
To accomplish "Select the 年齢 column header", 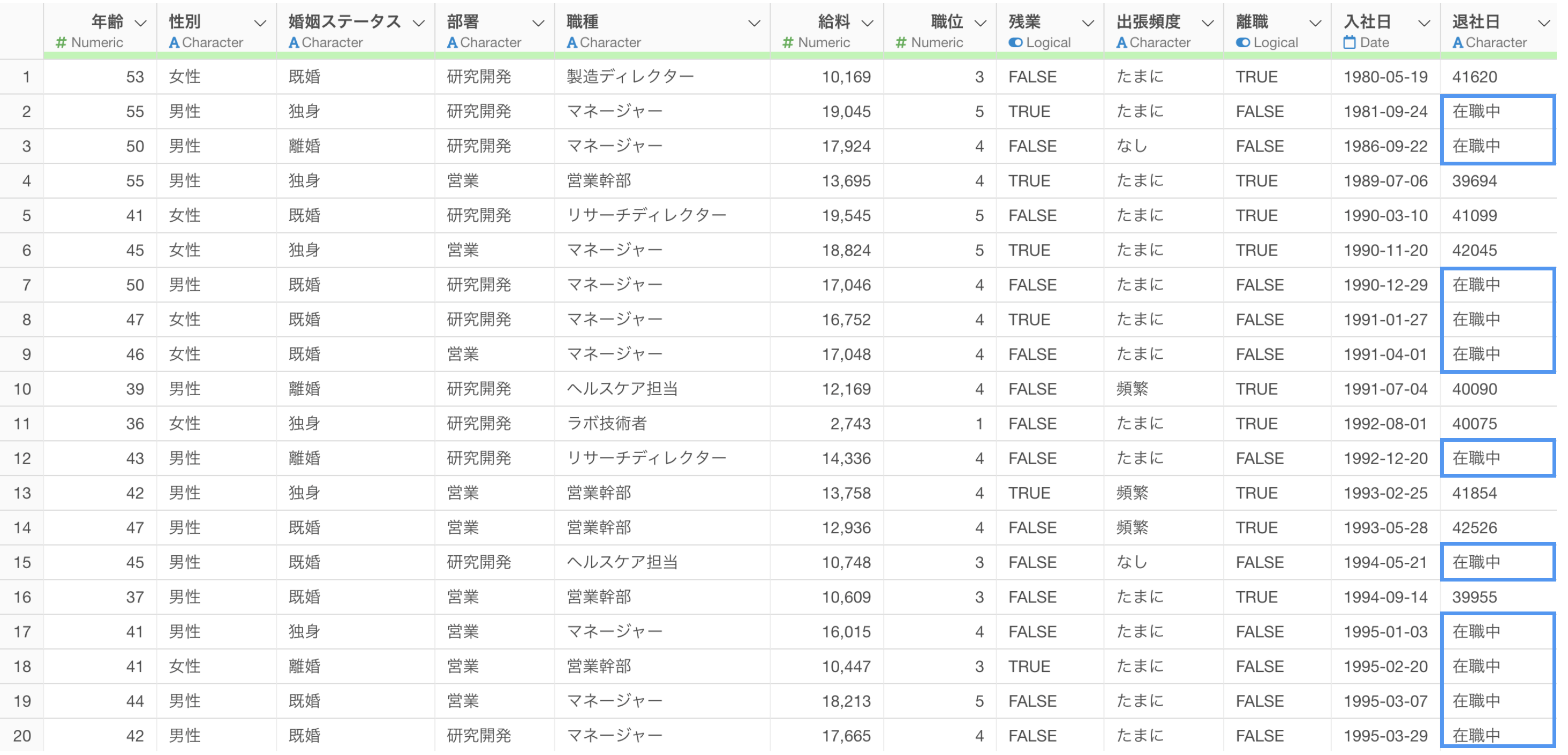I will coord(100,31).
